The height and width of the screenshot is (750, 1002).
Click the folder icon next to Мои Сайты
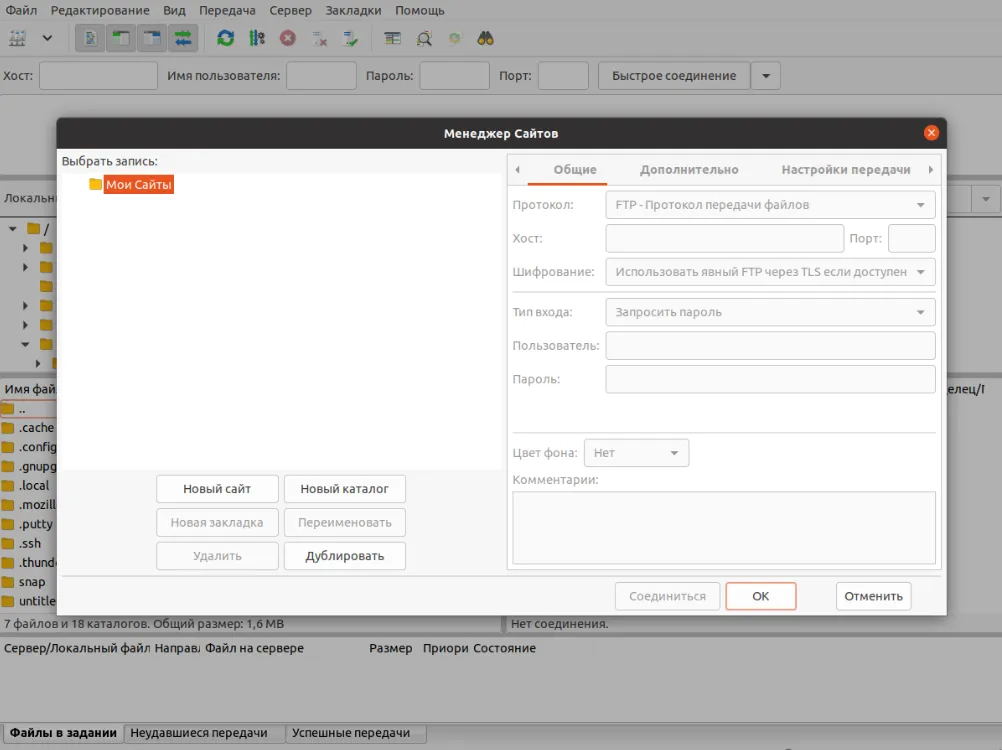click(95, 185)
